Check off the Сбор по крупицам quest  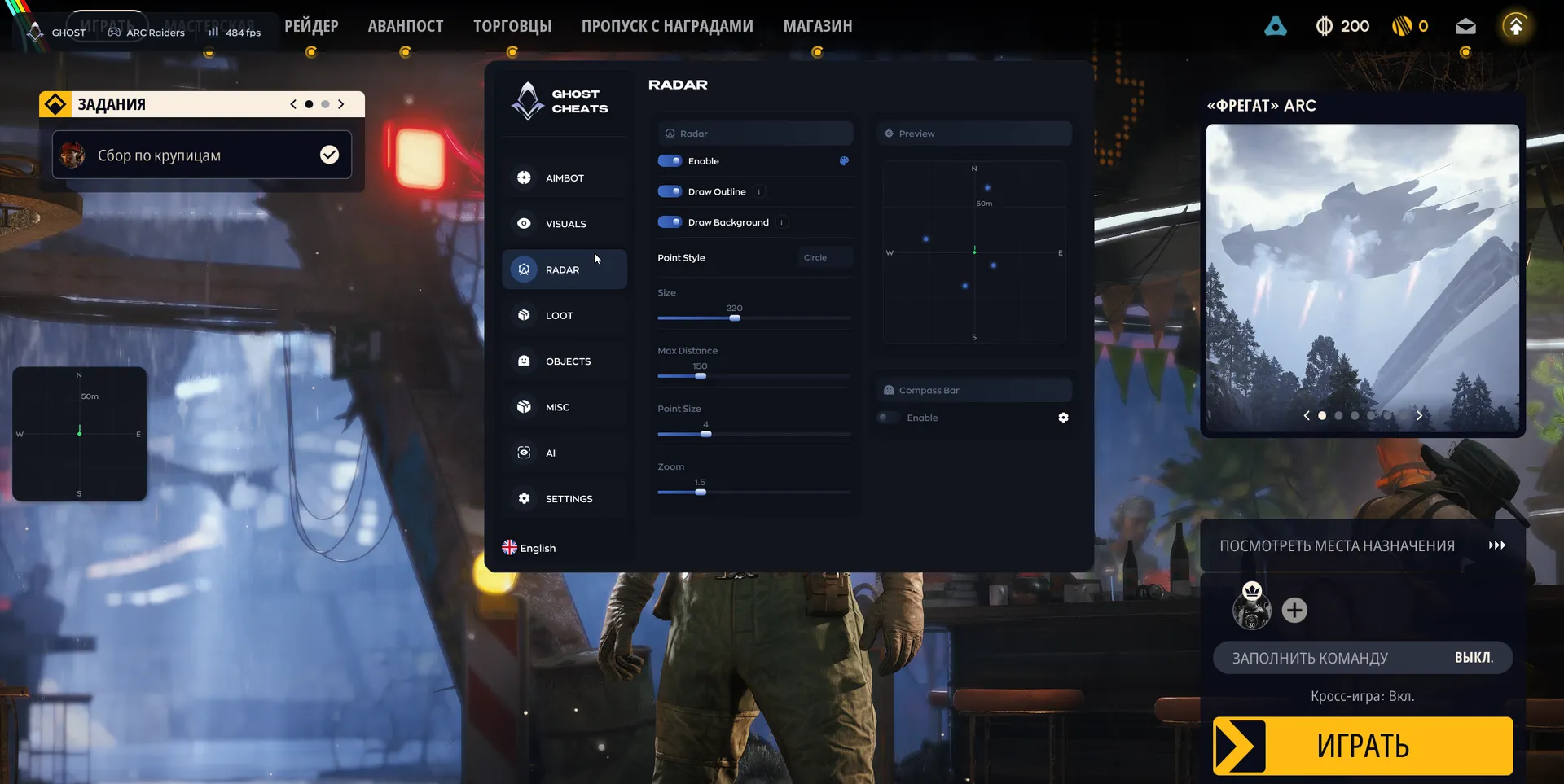pyautogui.click(x=329, y=155)
